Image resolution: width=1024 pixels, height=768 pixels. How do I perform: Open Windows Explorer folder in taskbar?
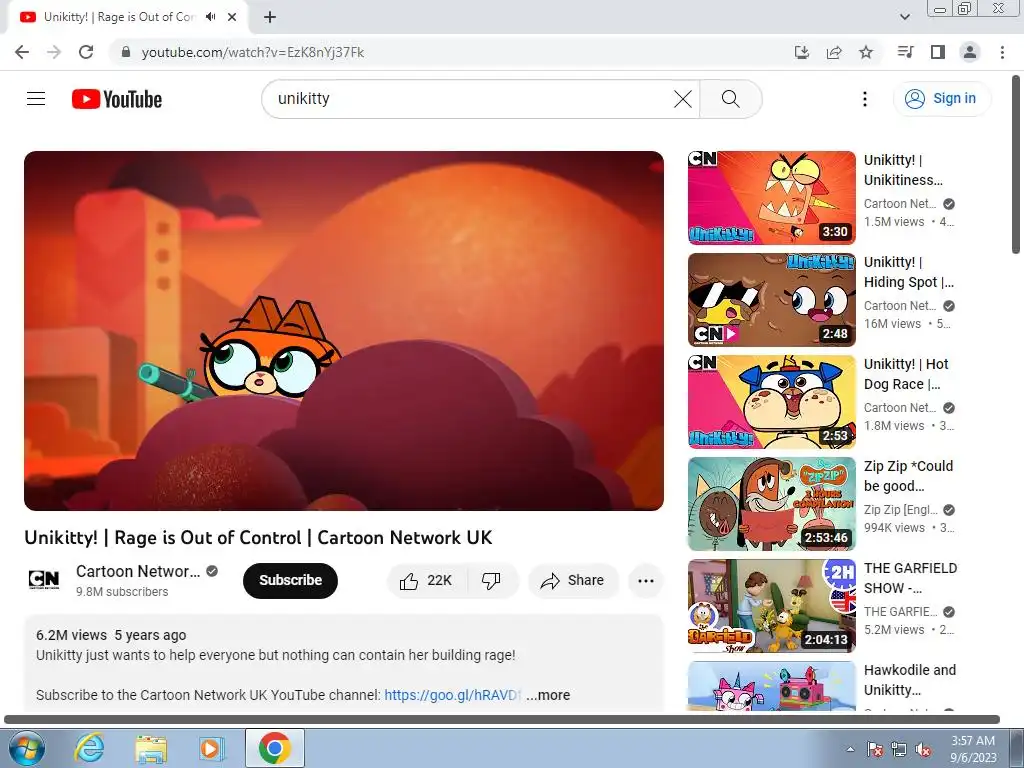tap(151, 748)
